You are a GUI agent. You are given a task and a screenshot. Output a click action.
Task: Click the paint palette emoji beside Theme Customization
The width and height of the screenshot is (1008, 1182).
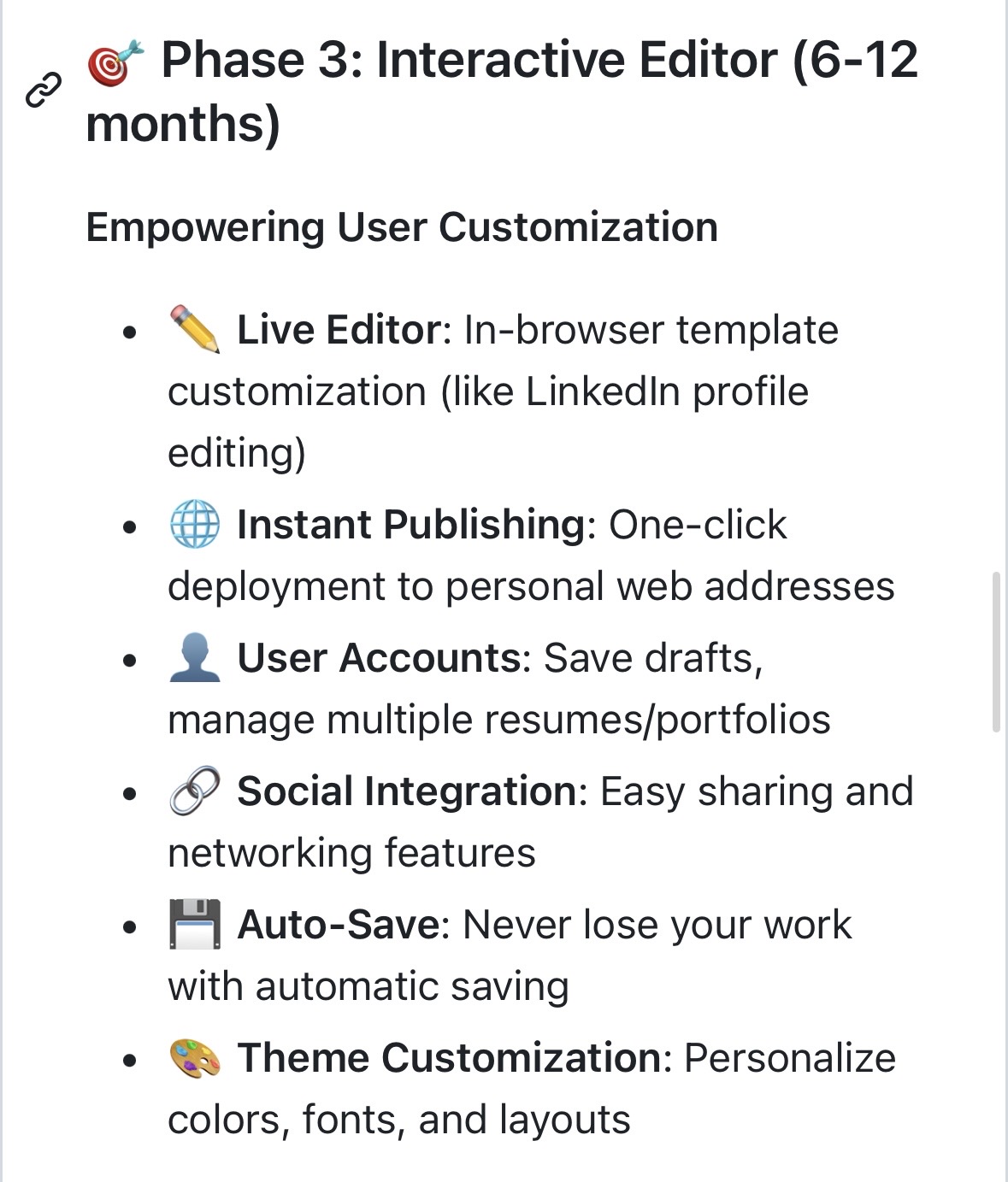click(x=194, y=1057)
